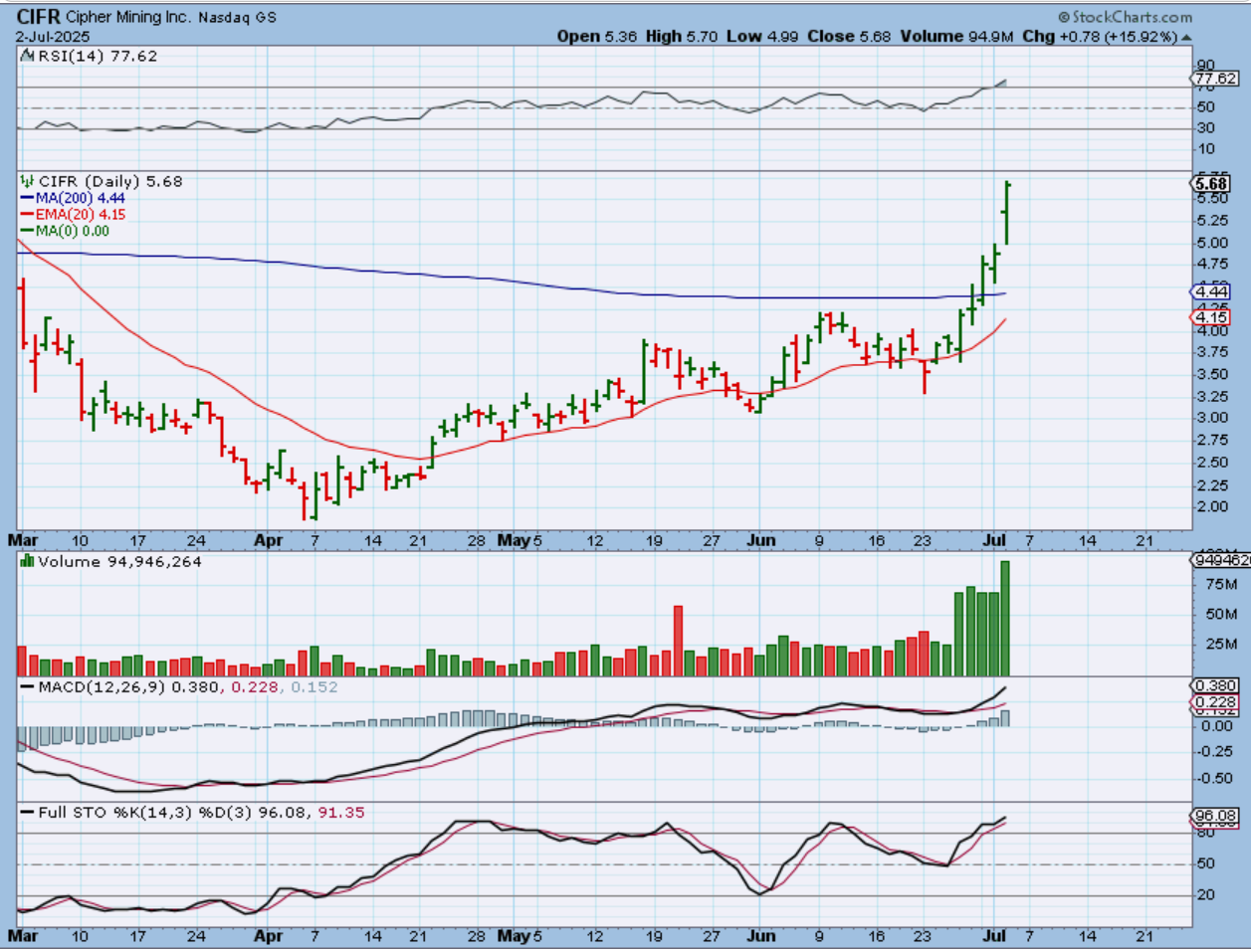The image size is (1251, 952).
Task: Click the red line marker beside EMA(20)
Action: coord(27,215)
